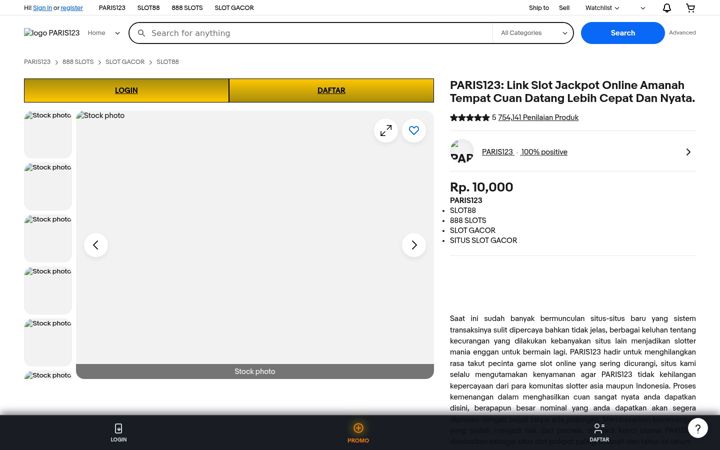The width and height of the screenshot is (720, 450).
Task: Open the shopping cart
Action: click(x=690, y=8)
